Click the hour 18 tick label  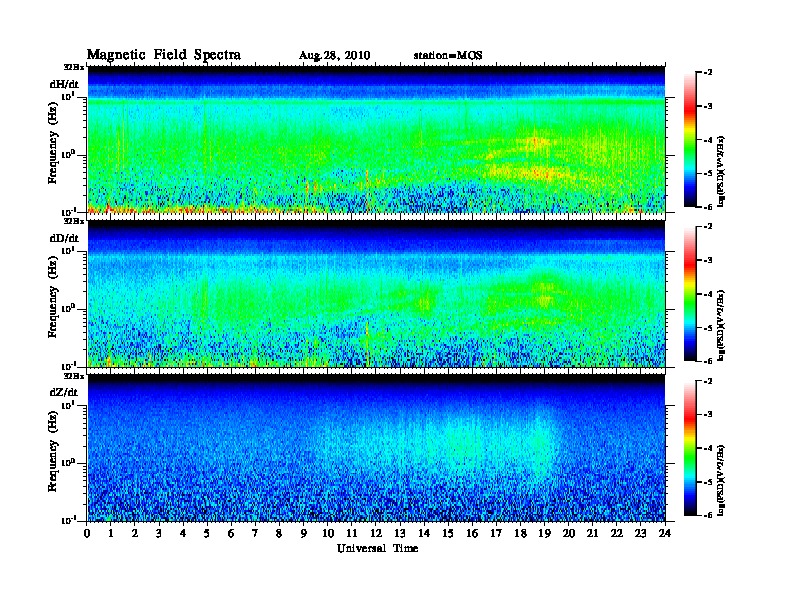[x=520, y=533]
